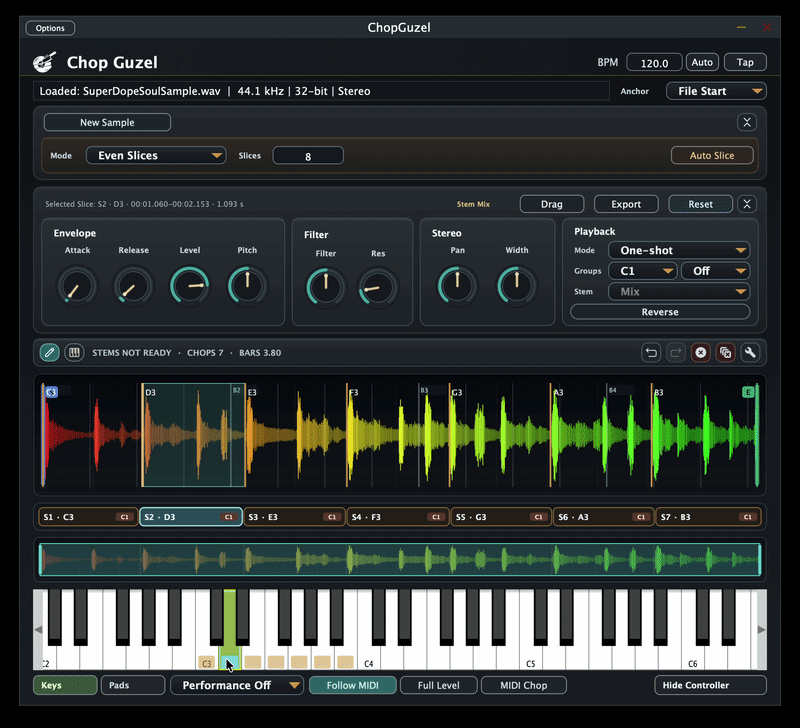Open the grid chop view
Viewport: 800px width, 728px height.
click(x=74, y=352)
